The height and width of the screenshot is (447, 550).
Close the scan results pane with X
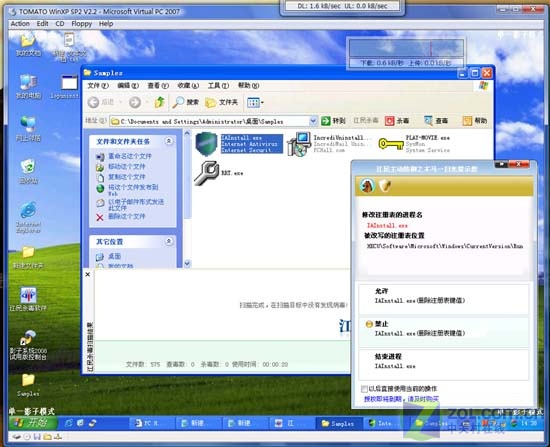[x=88, y=274]
